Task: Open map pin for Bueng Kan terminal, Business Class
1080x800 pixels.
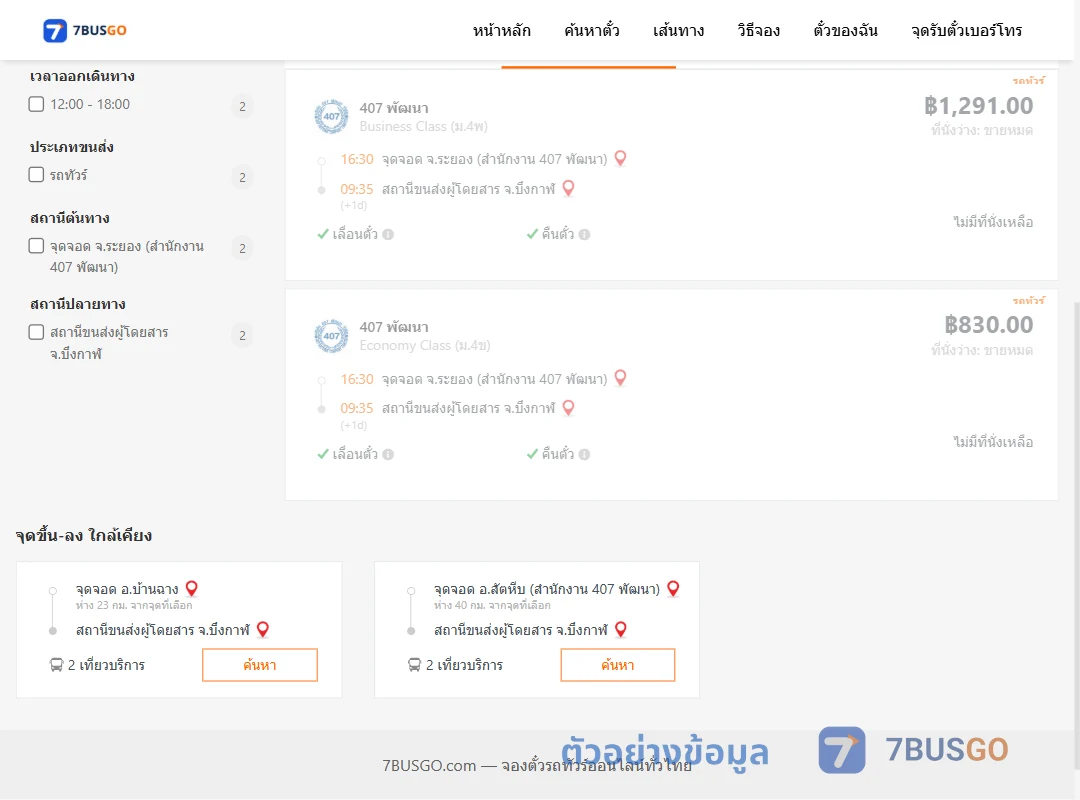Action: click(x=568, y=187)
